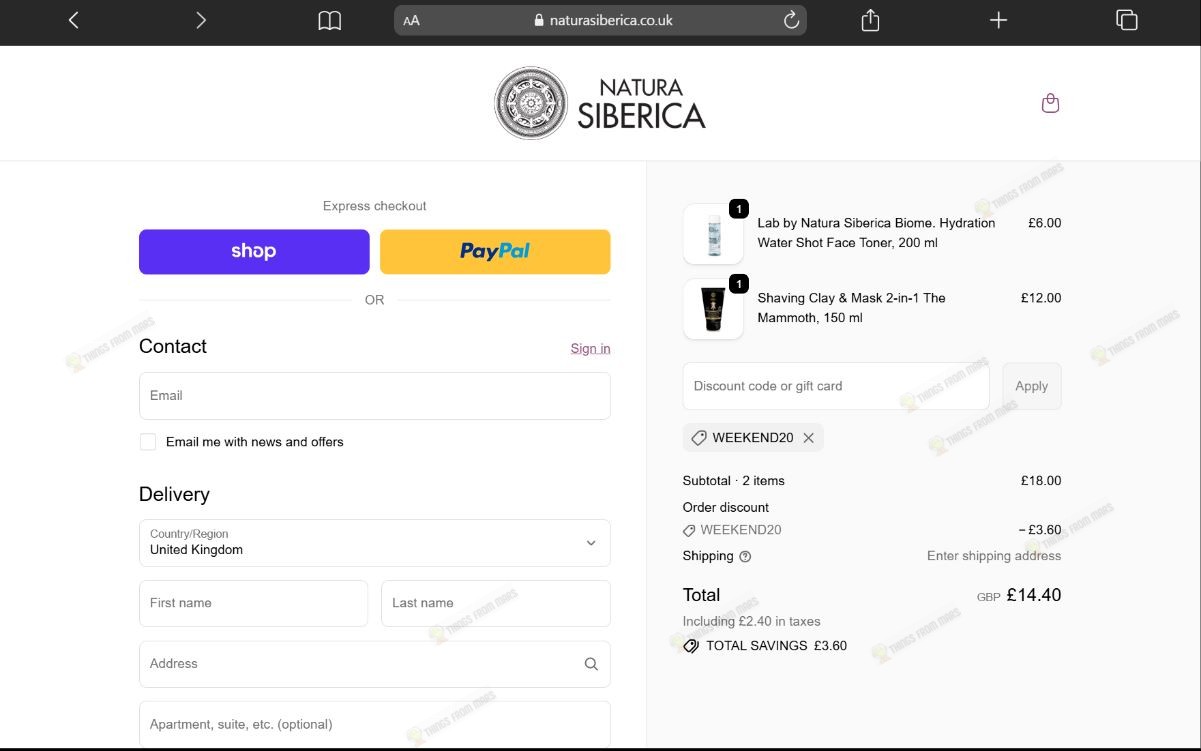1201x751 pixels.
Task: Focus the First name field
Action: point(254,603)
